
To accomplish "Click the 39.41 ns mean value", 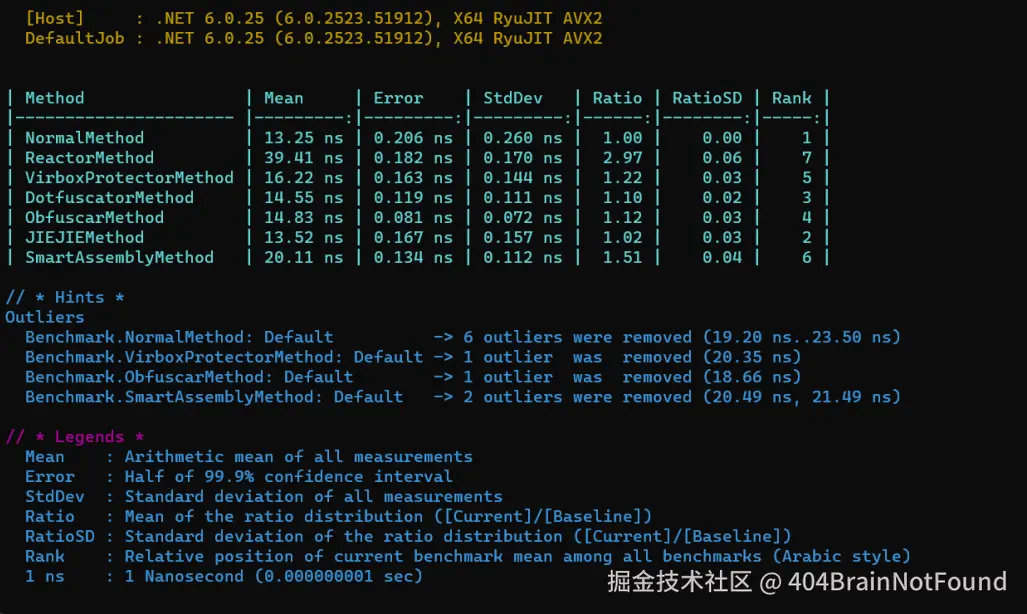I will click(303, 158).
